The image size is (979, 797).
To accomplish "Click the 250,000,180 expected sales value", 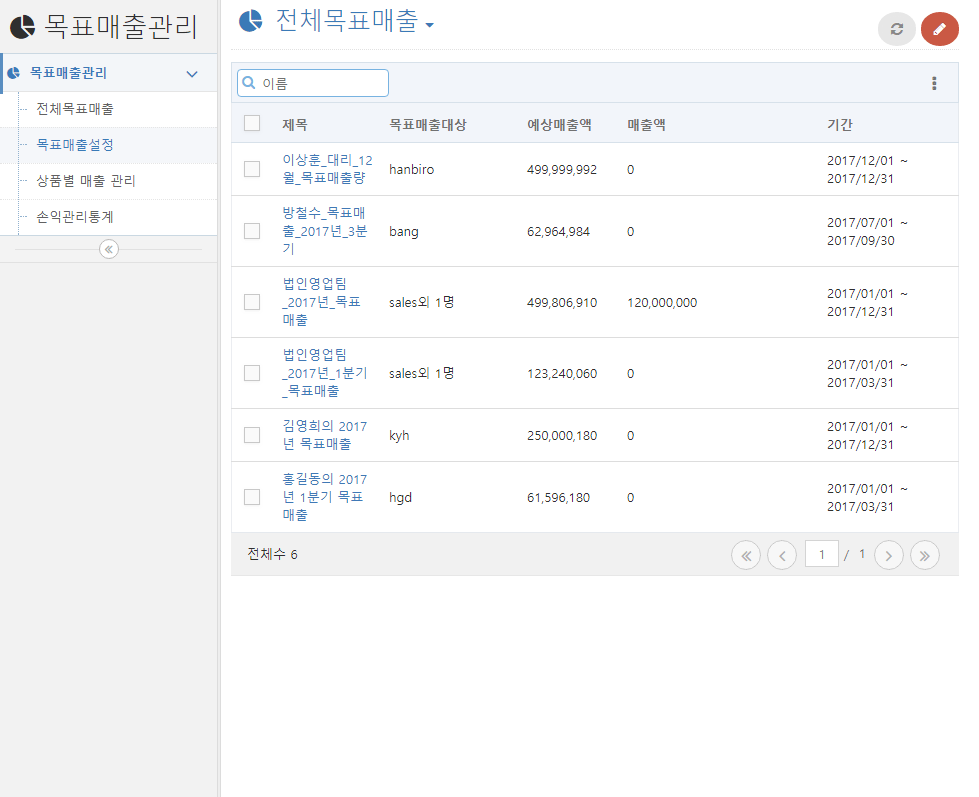I will (562, 436).
